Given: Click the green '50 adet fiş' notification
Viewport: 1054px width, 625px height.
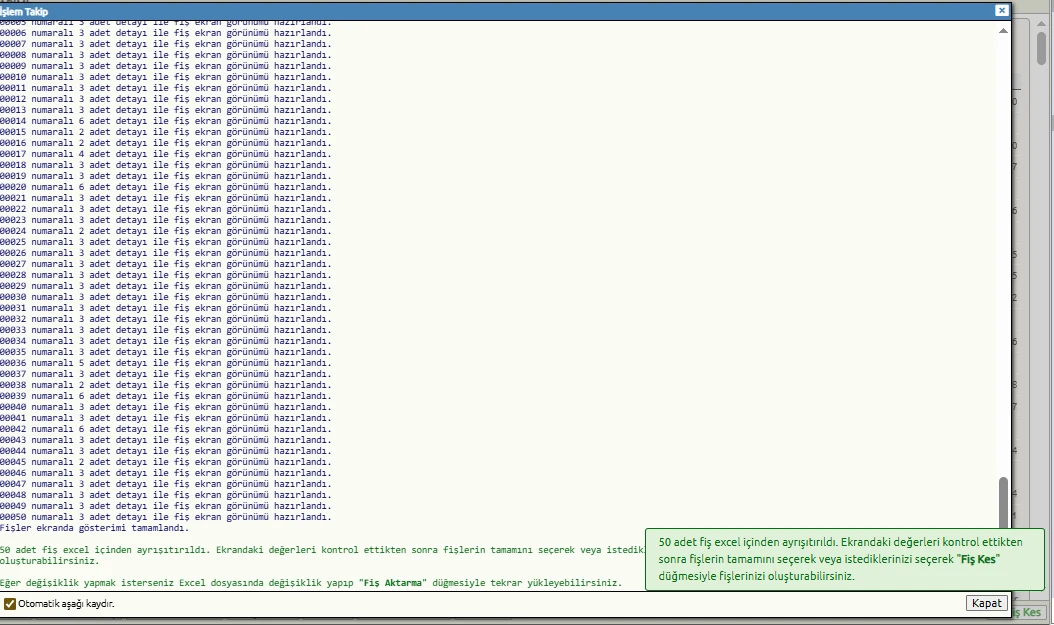Looking at the screenshot, I should [844, 559].
